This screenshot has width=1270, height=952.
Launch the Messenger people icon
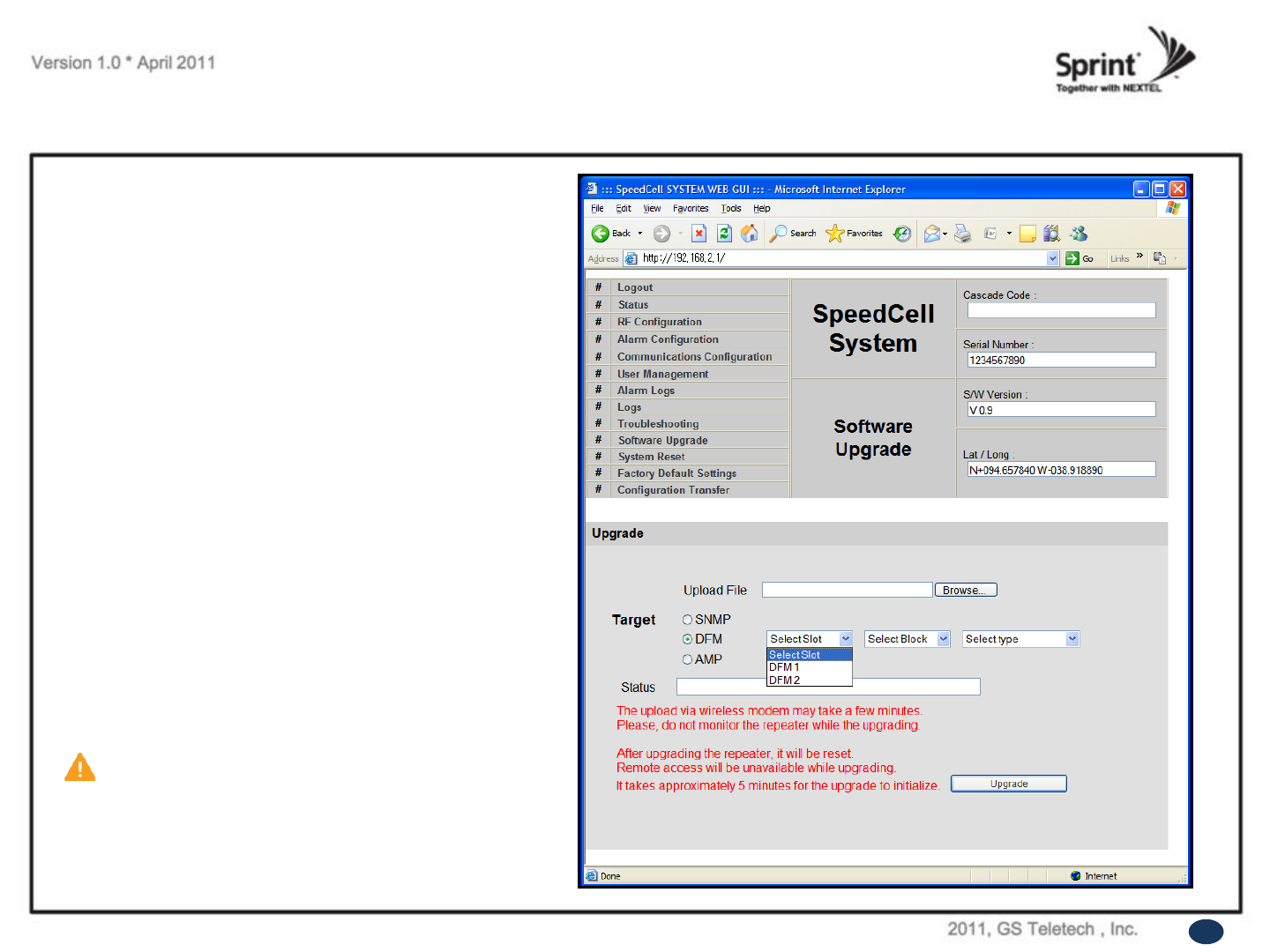(x=1079, y=234)
